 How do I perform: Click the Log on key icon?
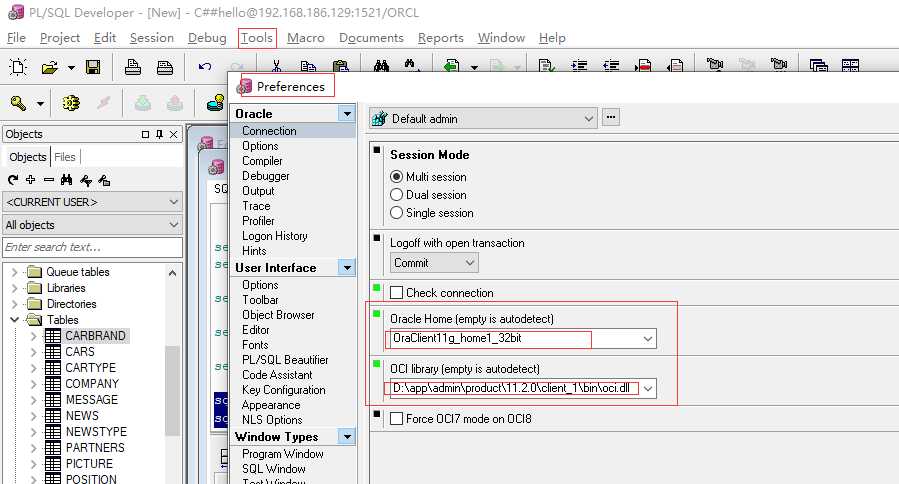18,104
